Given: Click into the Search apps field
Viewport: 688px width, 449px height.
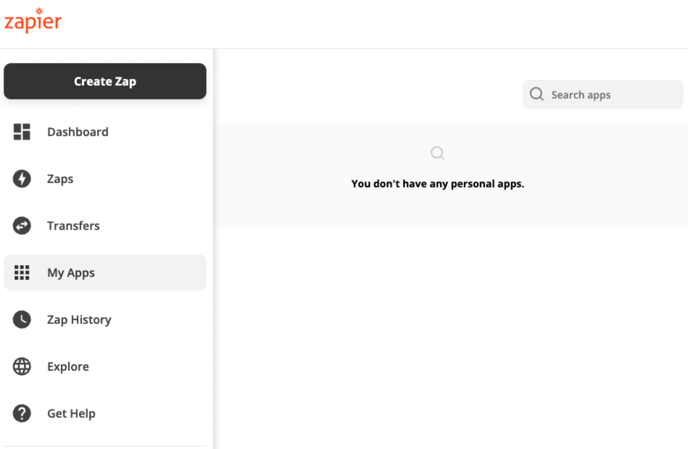Looking at the screenshot, I should coord(602,94).
